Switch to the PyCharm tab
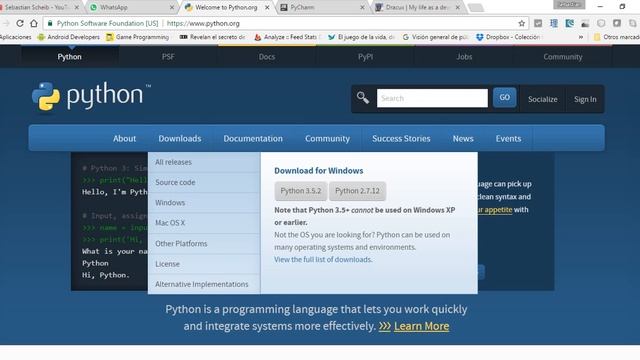The width and height of the screenshot is (640, 360). coord(322,7)
